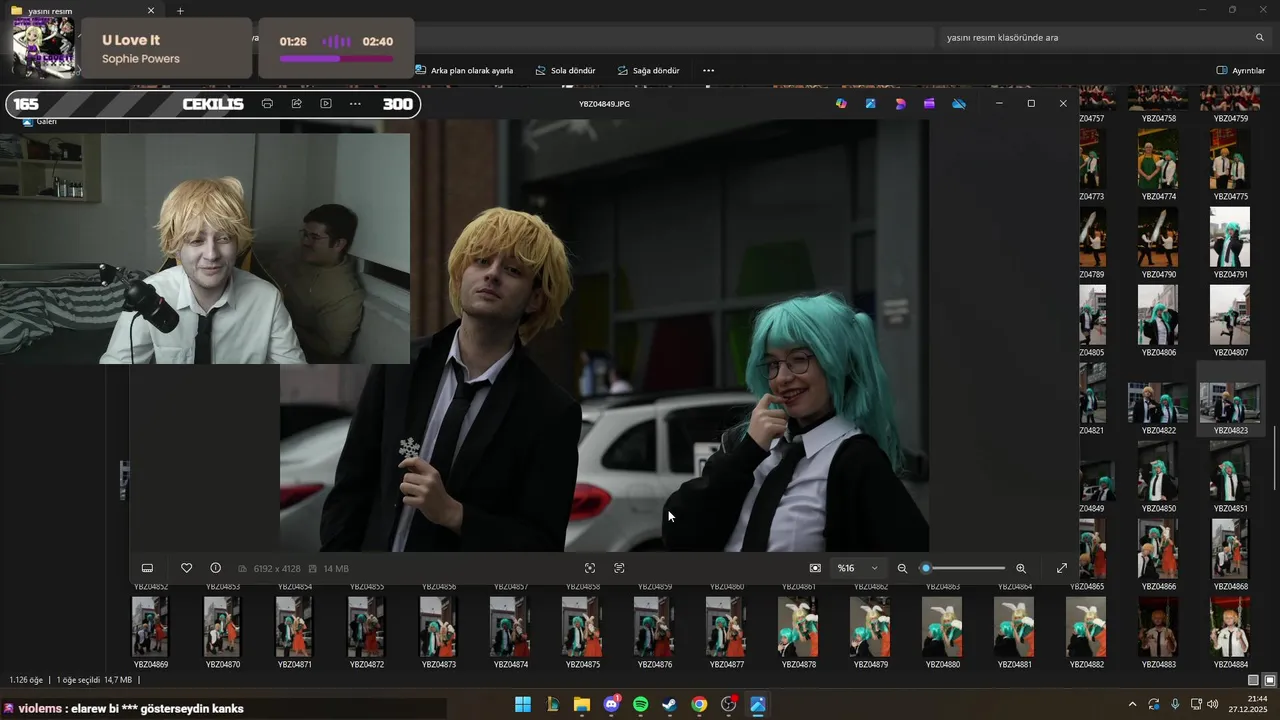Toggle the filmstrip view button
1280x720 pixels.
[147, 568]
